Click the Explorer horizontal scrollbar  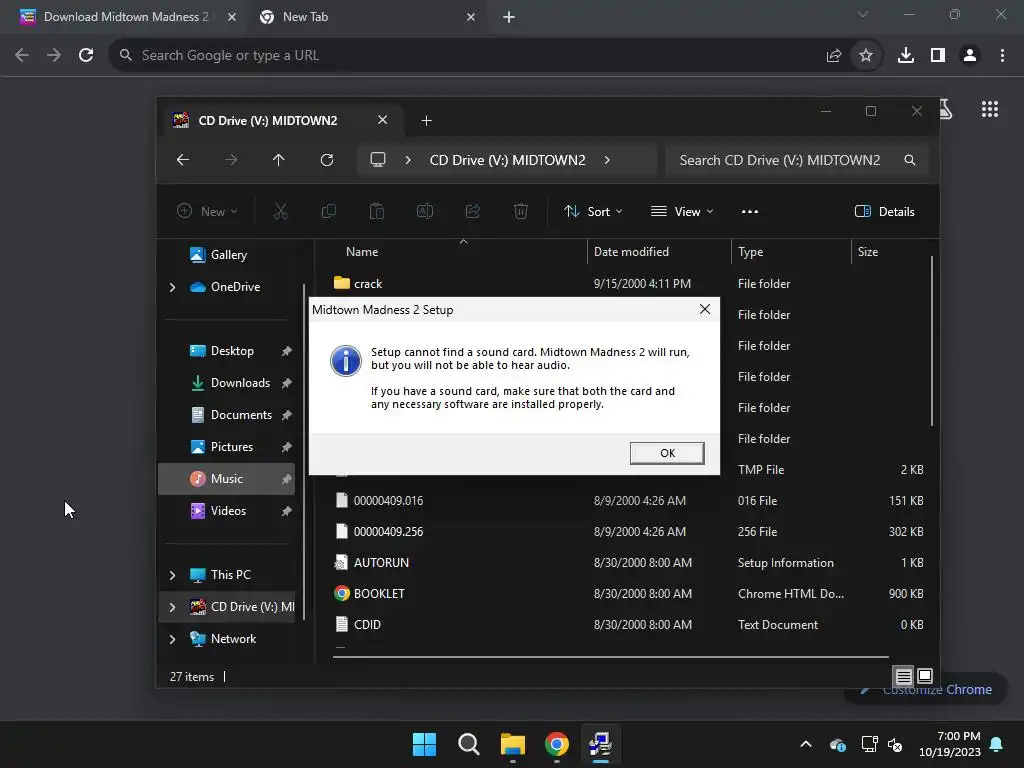611,656
